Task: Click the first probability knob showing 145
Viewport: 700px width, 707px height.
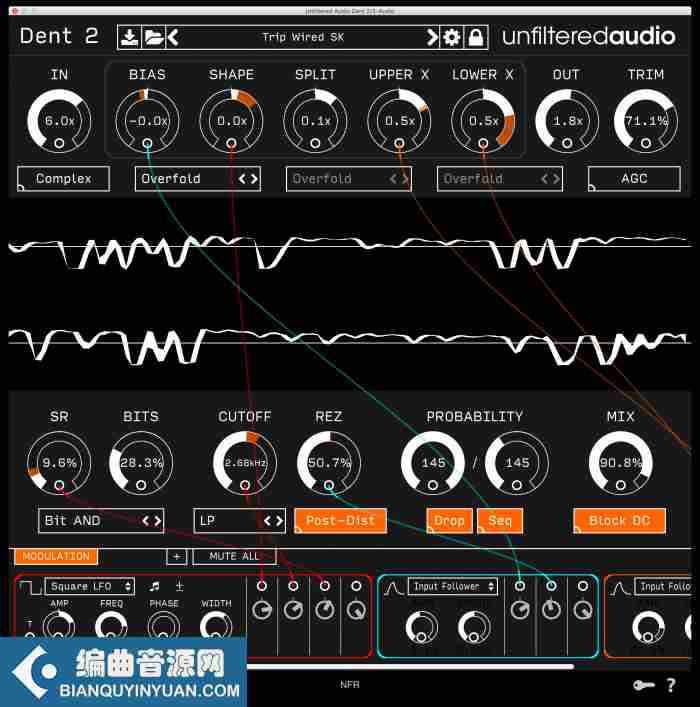Action: [433, 463]
